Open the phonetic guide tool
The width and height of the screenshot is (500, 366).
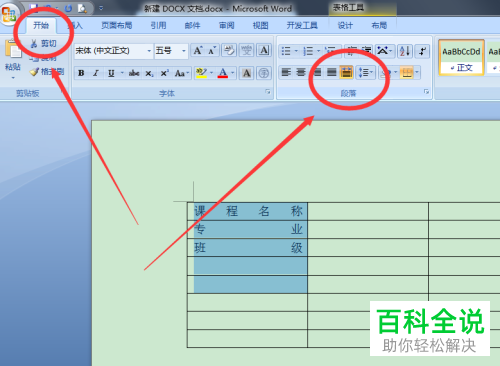coord(247,51)
